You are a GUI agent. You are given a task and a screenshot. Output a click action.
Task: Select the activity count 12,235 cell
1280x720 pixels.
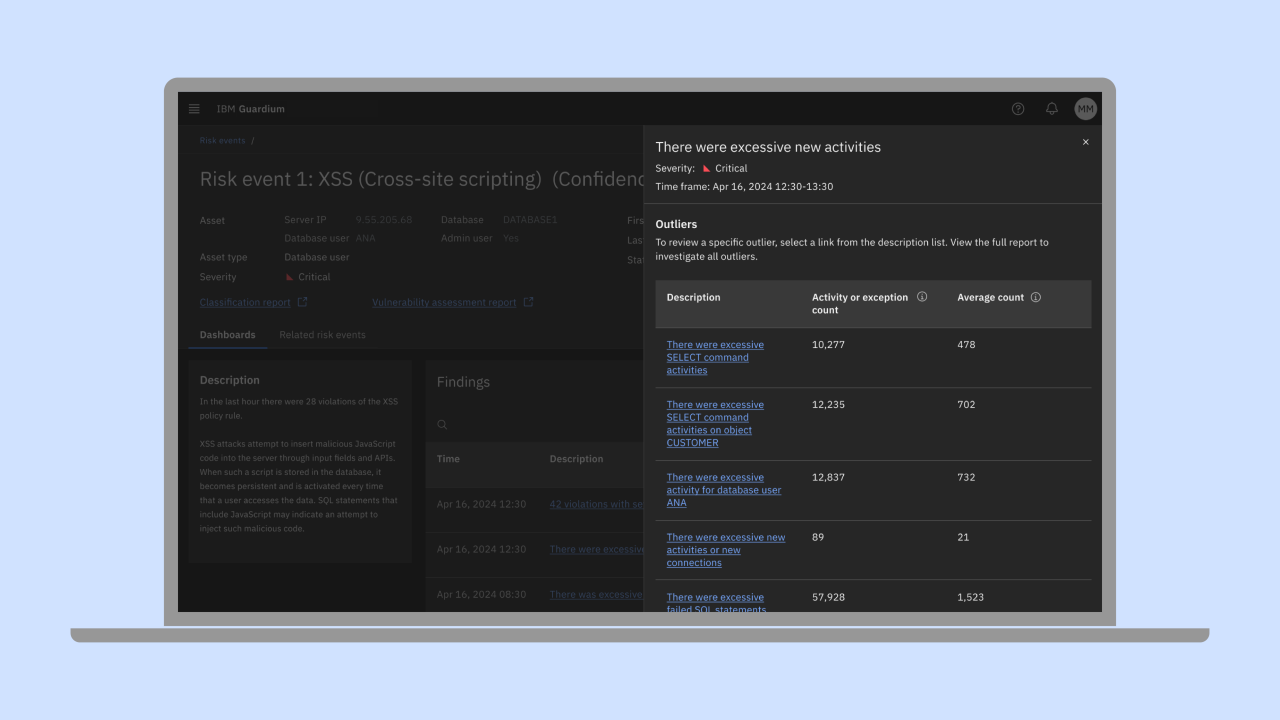829,405
